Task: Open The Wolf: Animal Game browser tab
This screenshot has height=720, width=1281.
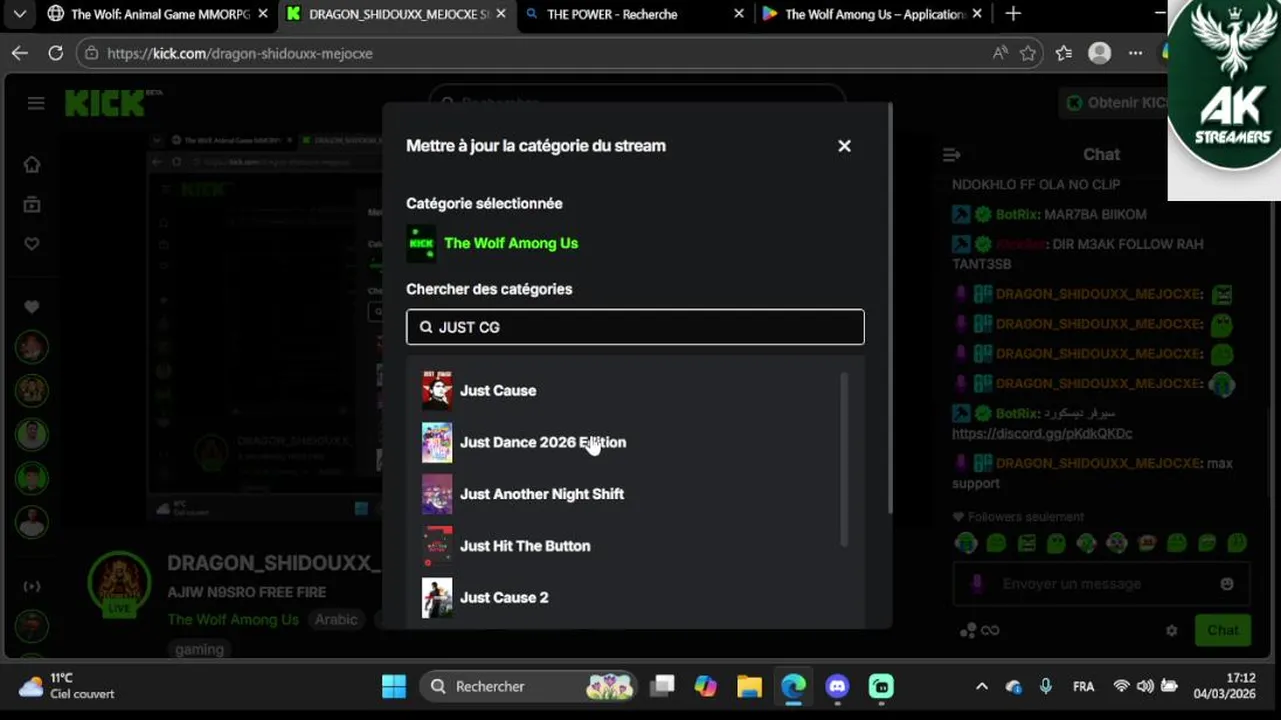Action: click(x=158, y=14)
